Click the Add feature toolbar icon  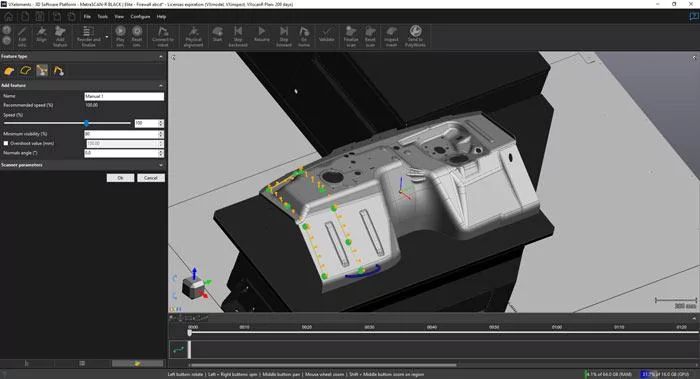pos(60,36)
